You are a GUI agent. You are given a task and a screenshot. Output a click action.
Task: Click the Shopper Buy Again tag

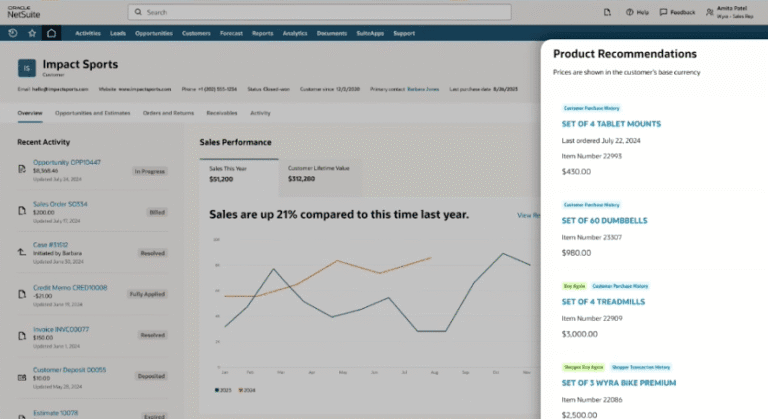tap(583, 367)
